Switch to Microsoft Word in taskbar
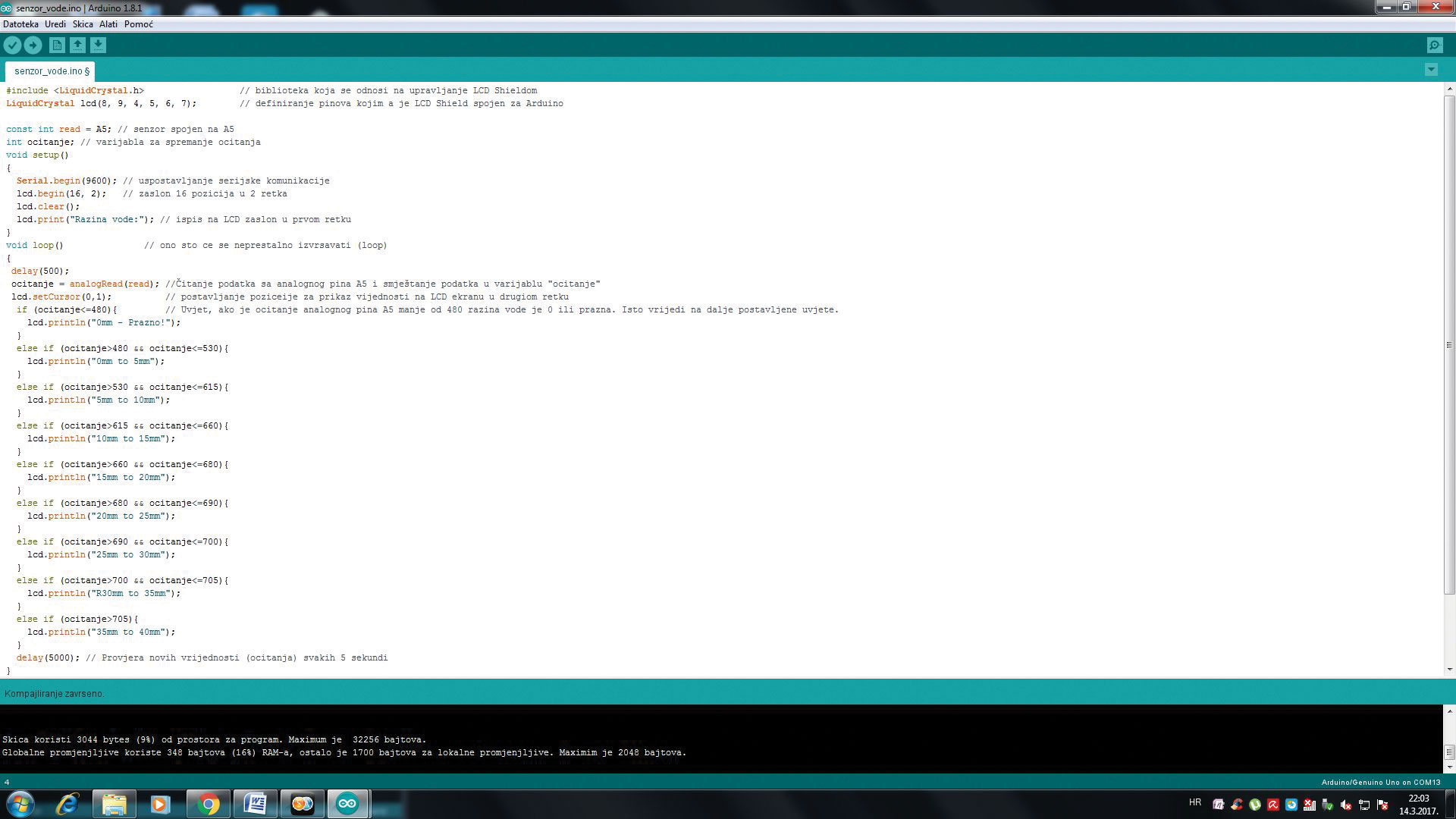Screen dimensions: 1456x819 pos(255,804)
